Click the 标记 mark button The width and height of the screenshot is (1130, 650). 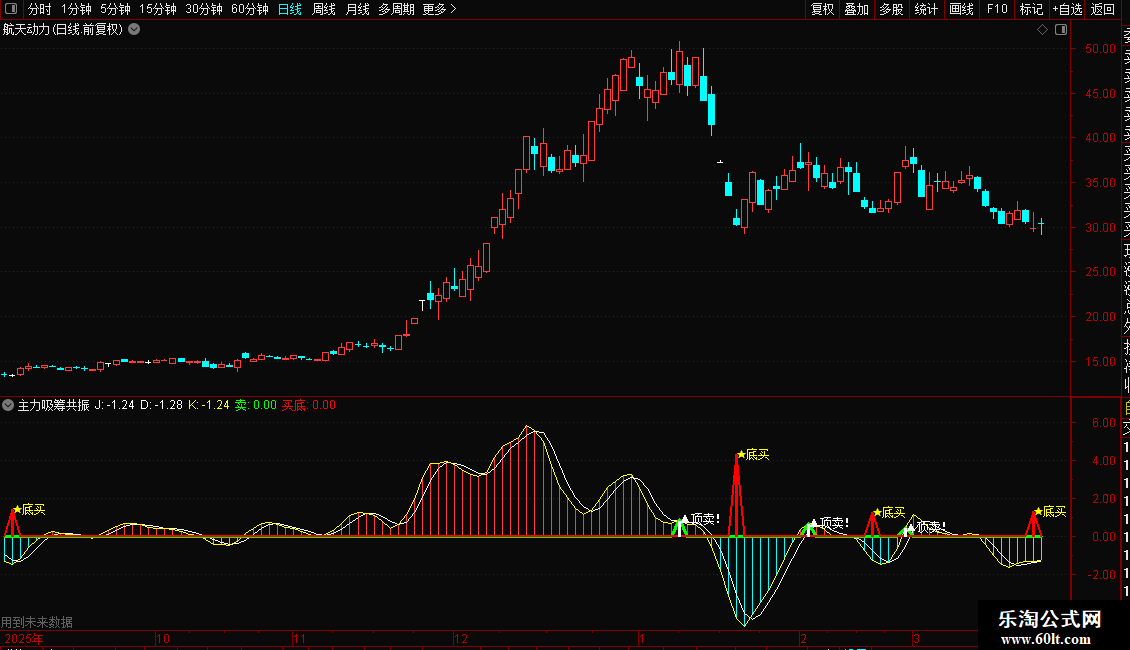1031,9
